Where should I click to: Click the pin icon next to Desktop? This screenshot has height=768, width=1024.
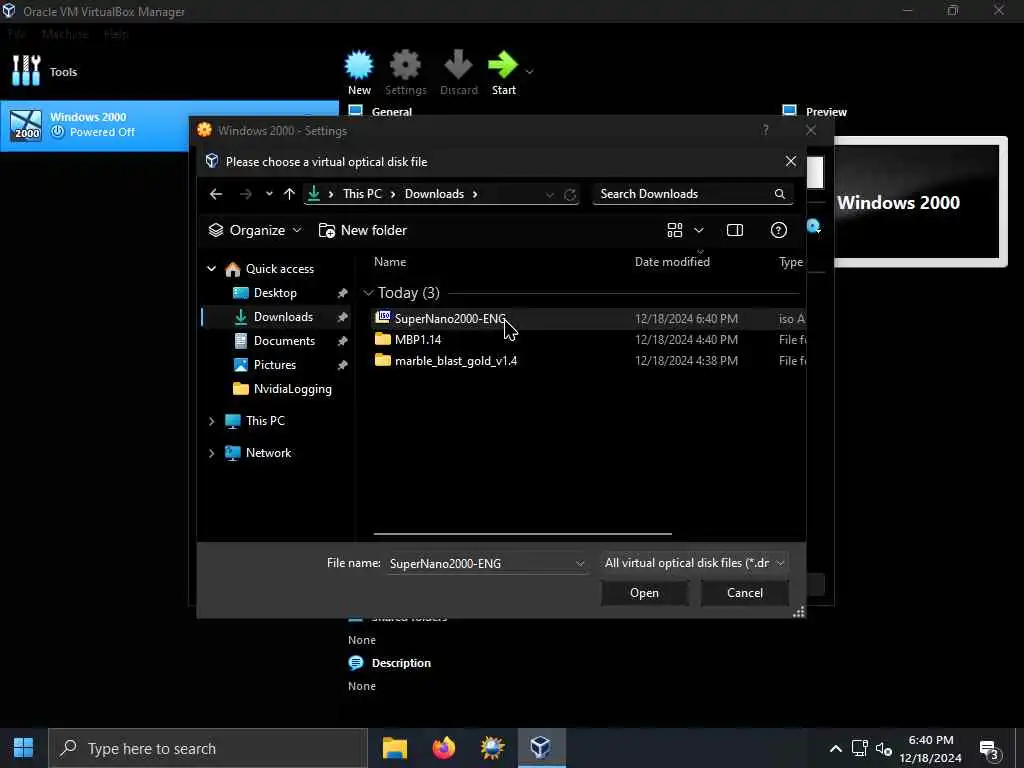(342, 293)
